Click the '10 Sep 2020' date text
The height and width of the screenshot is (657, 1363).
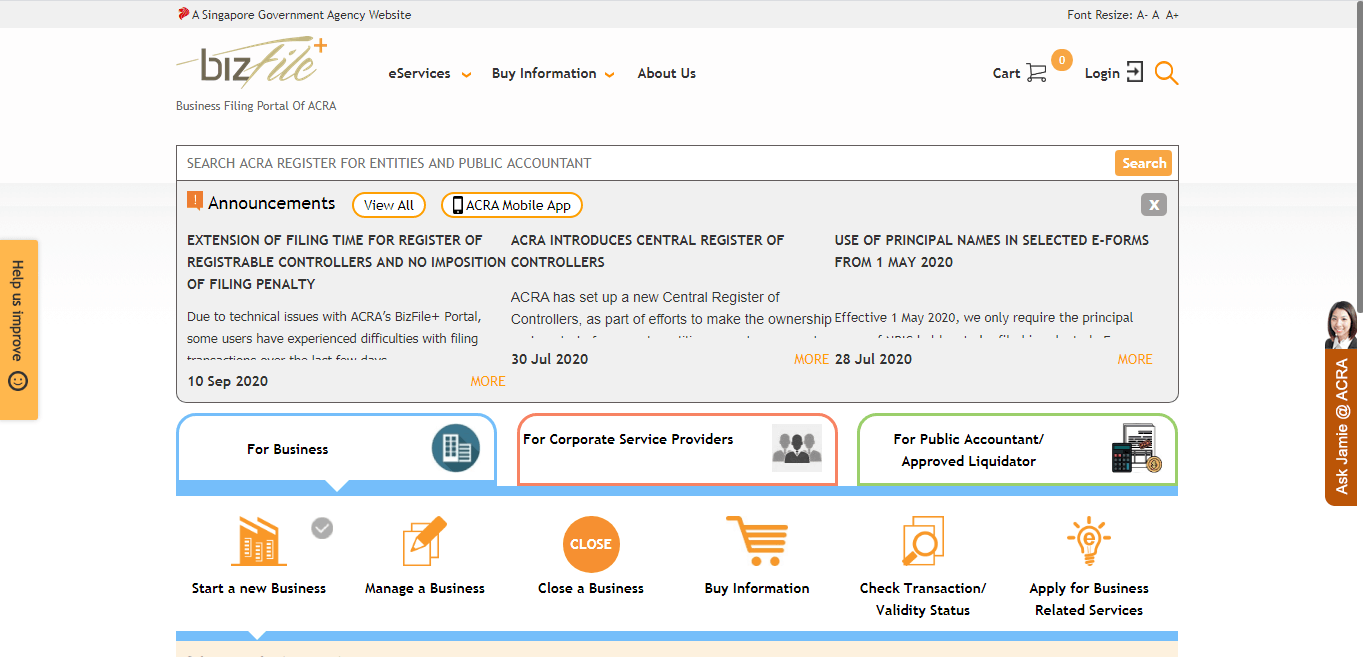tap(228, 381)
